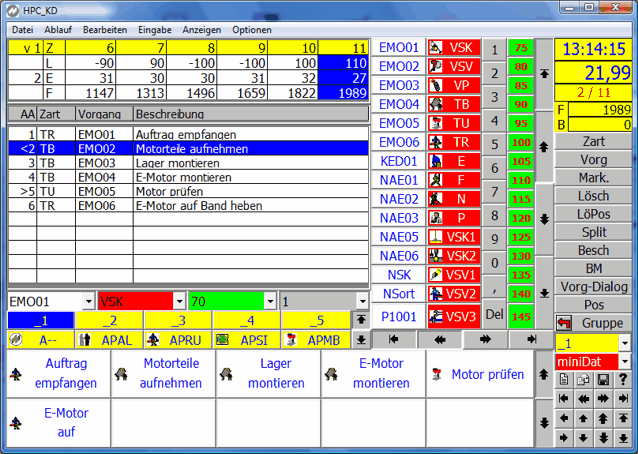Open the Optionen menu
This screenshot has width=638, height=454.
(252, 30)
